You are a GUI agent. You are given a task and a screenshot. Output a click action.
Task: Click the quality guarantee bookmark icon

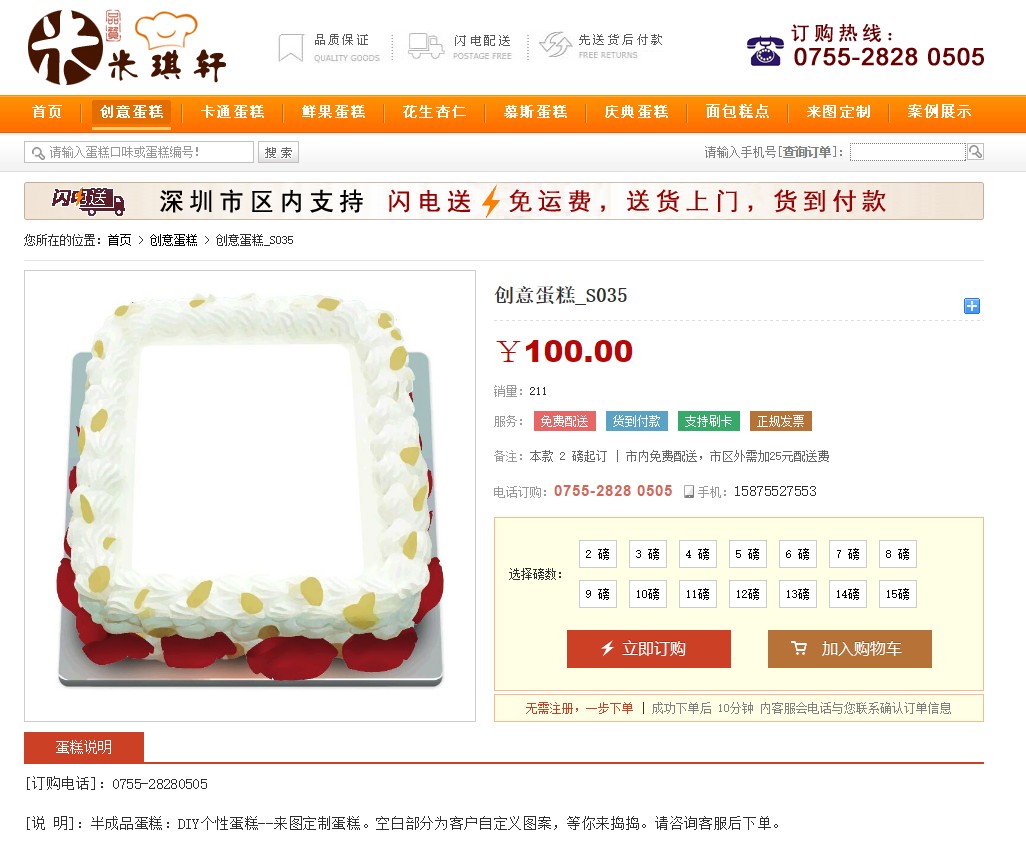tap(291, 48)
